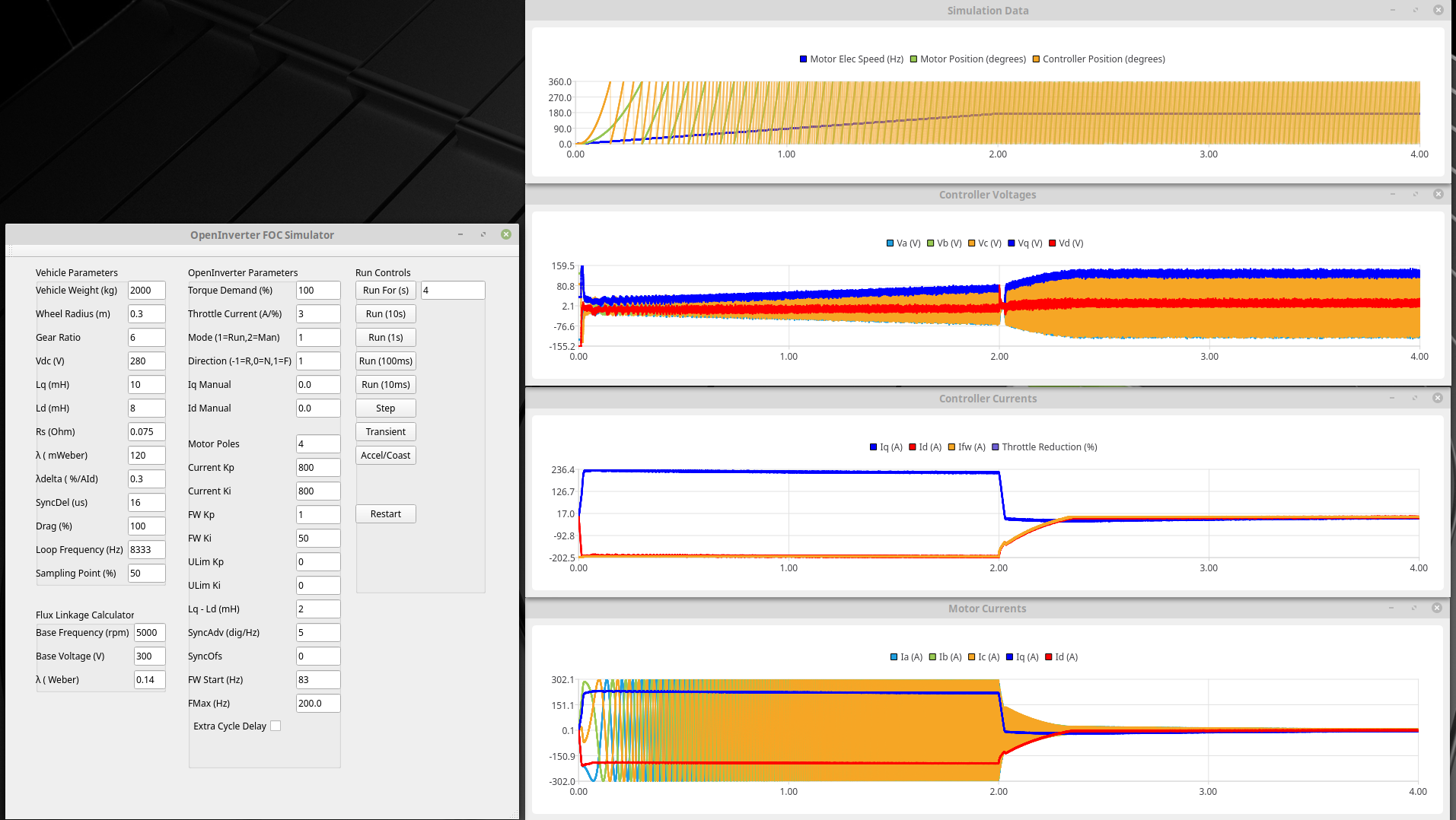The height and width of the screenshot is (820, 1456).
Task: Close the OpenInverter FOC Simulator window
Action: [506, 234]
